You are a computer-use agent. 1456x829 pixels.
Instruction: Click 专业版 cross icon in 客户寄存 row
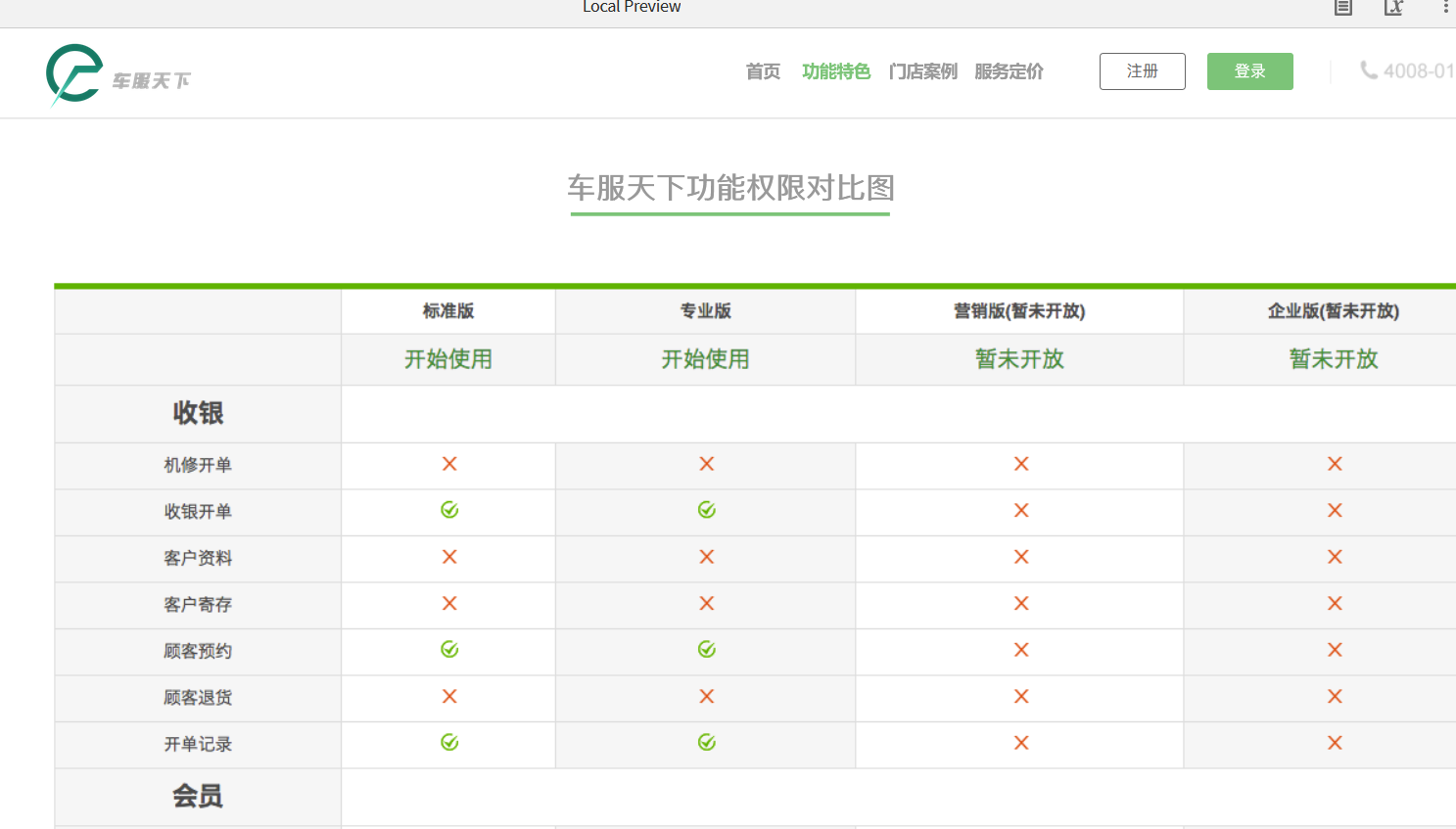click(x=707, y=604)
